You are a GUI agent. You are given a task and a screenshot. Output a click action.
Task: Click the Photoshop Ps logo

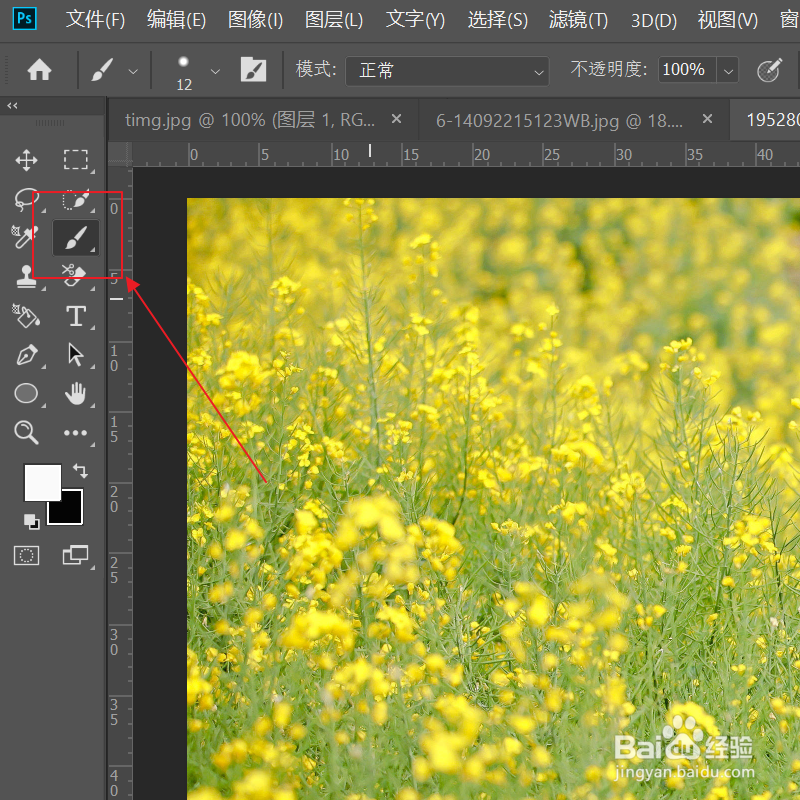pos(24,19)
